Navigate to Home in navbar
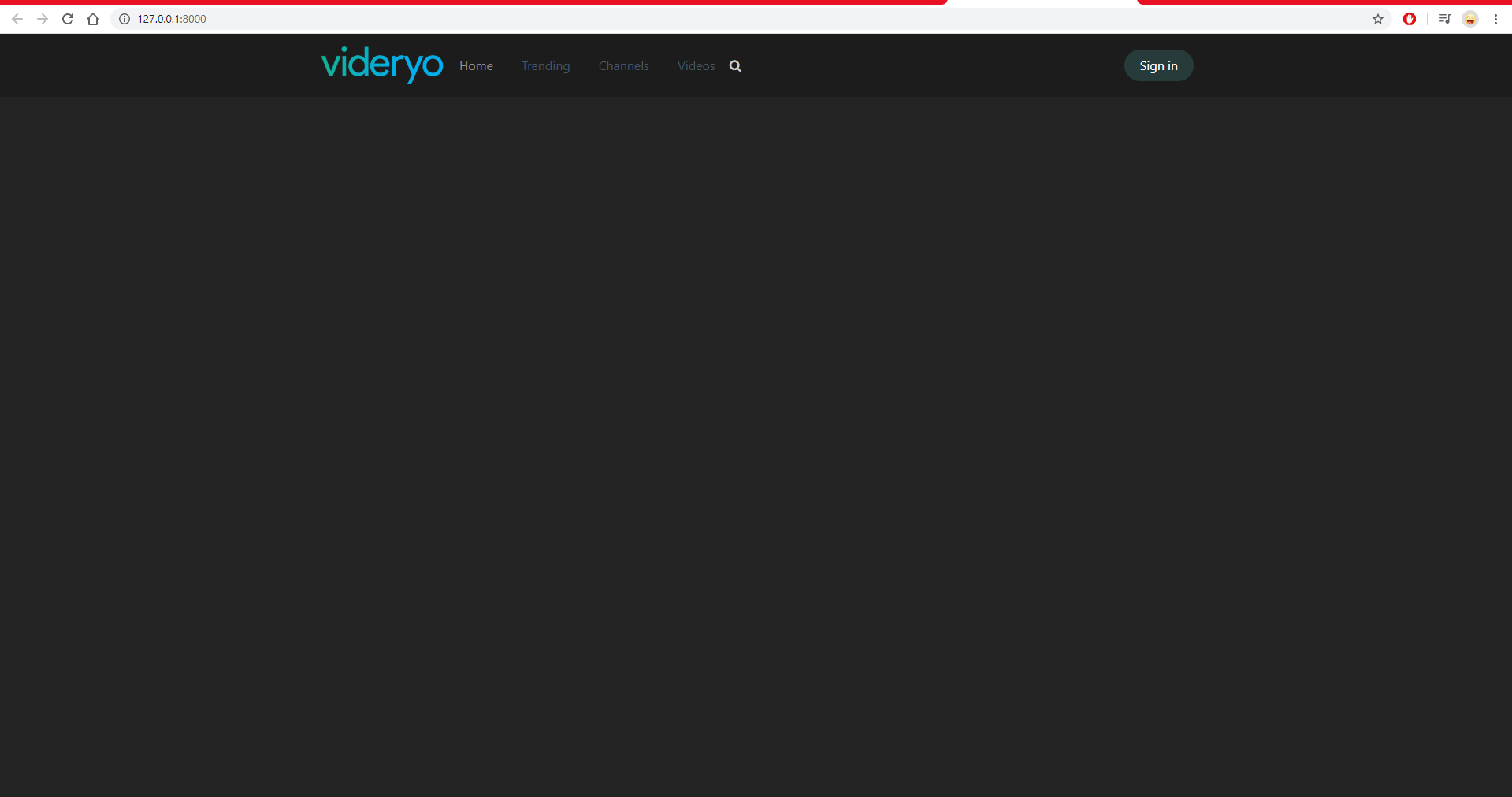 click(x=476, y=66)
